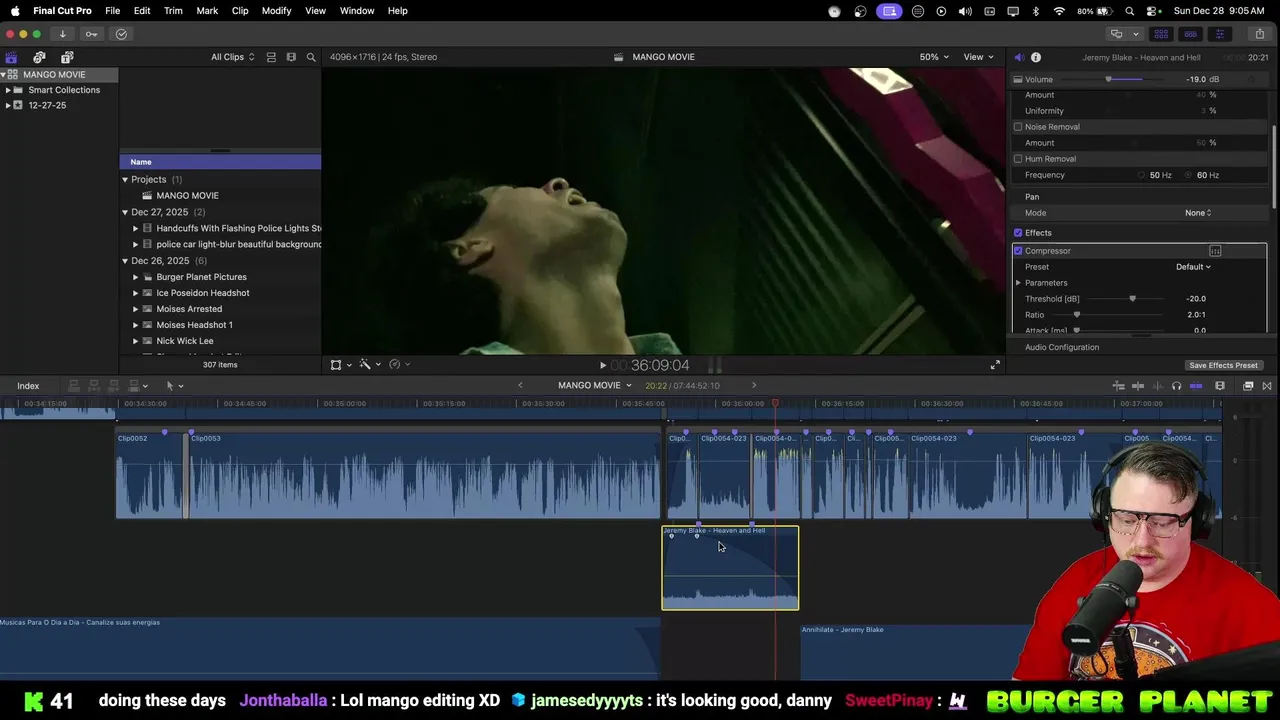Click the Import Media down-arrow button
Viewport: 1280px width, 720px height.
coord(62,34)
